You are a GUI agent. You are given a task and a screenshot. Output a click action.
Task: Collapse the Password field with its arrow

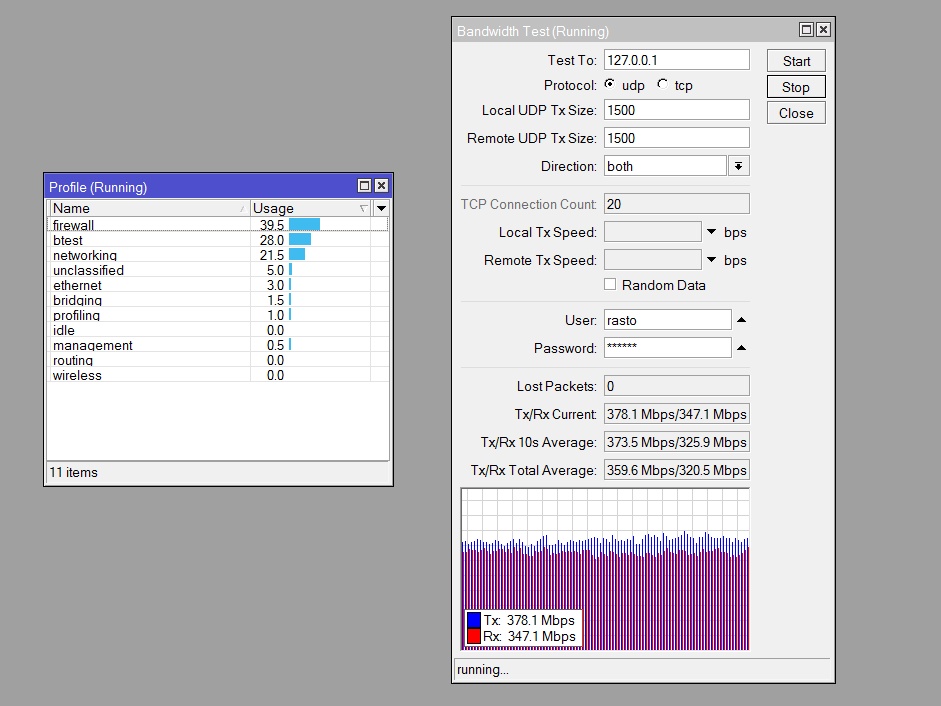point(742,348)
